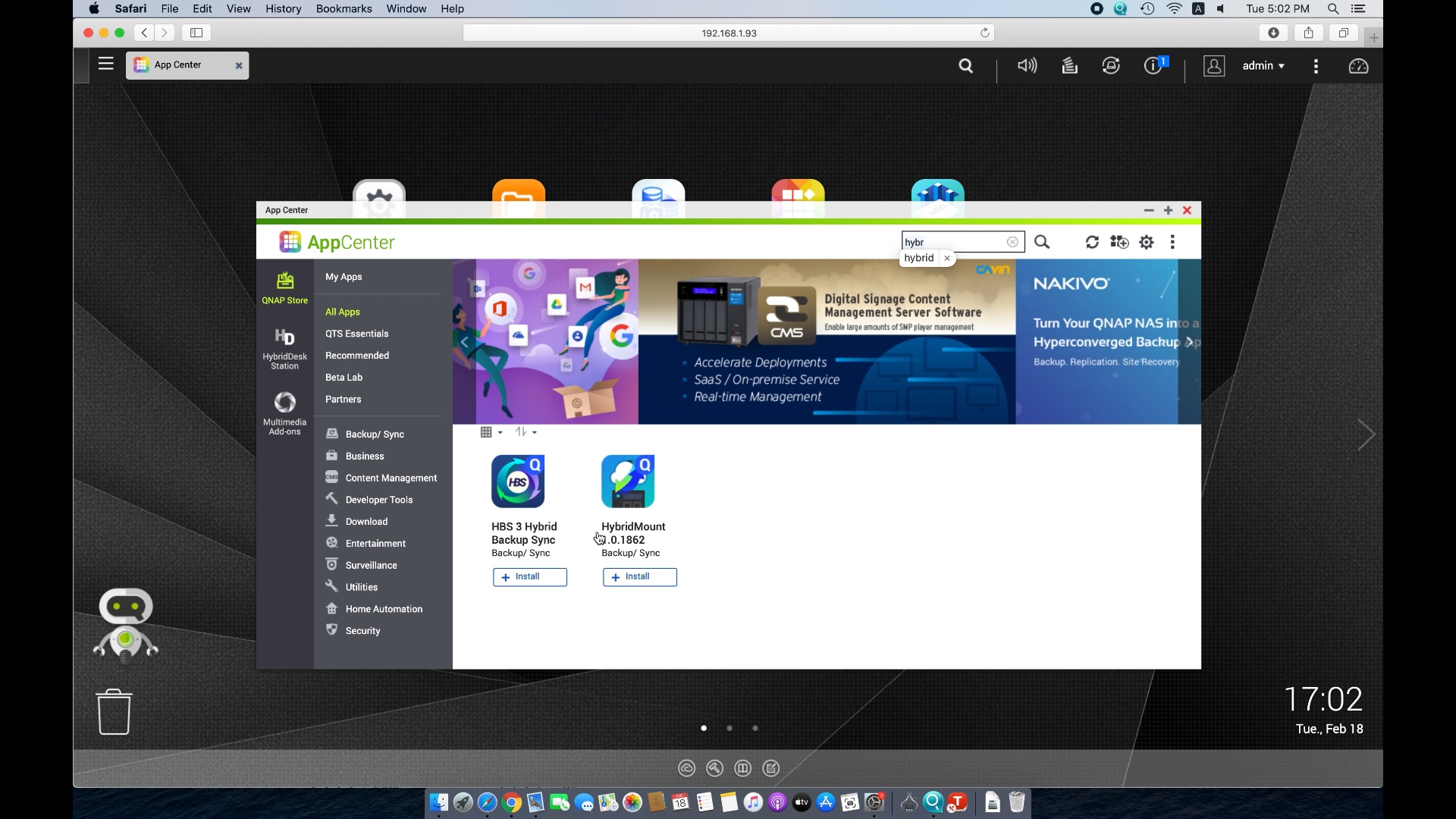1456x819 pixels.
Task: Open the volume control icon
Action: coord(1027,66)
